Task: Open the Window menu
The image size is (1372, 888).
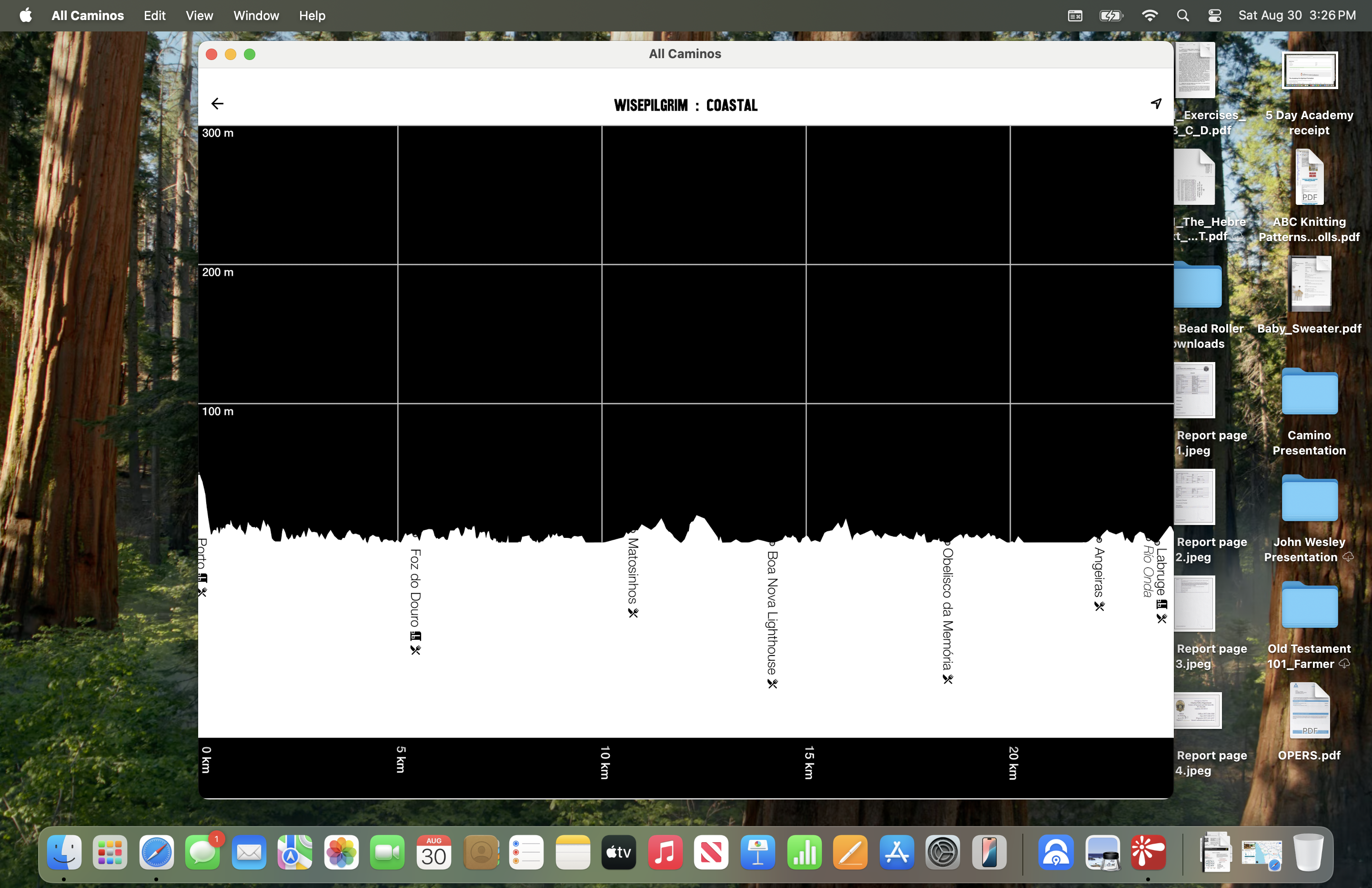Action: point(256,16)
